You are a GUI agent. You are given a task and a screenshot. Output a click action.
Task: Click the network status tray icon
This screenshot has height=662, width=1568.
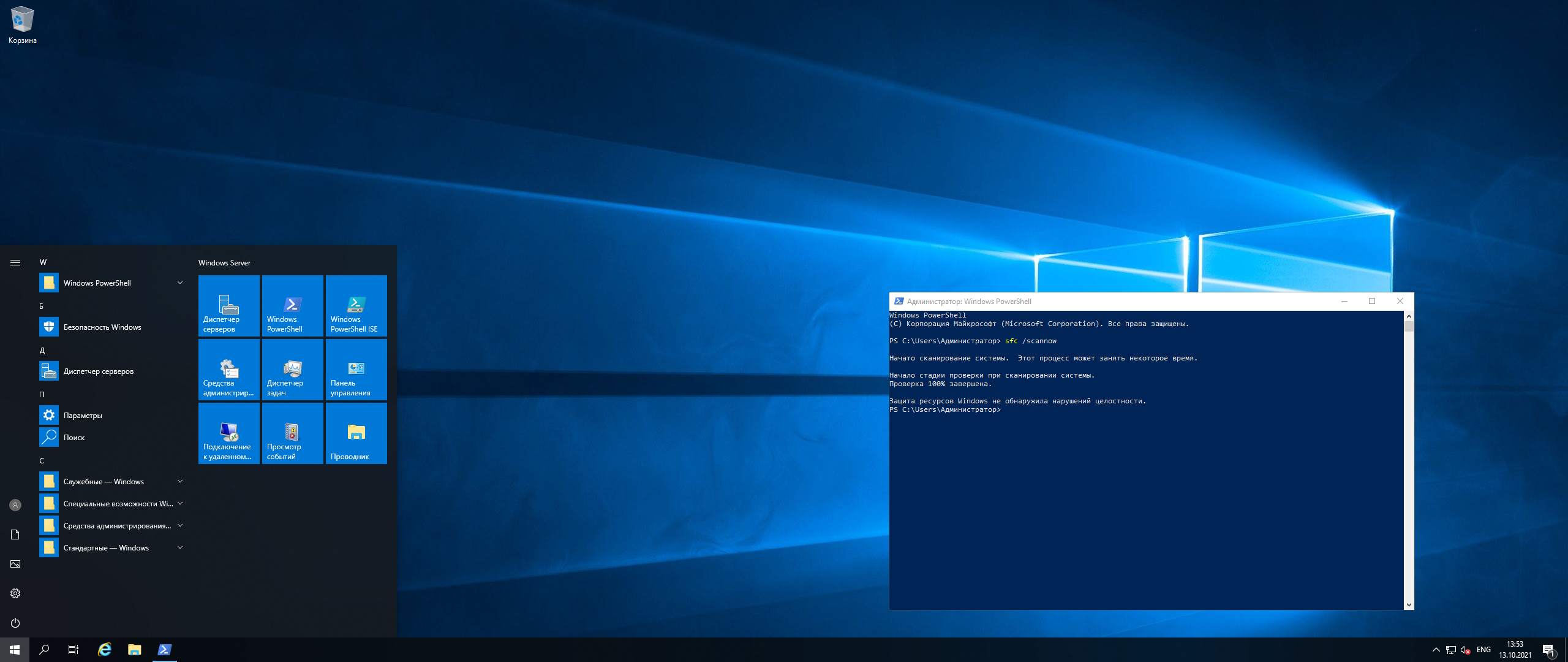[1450, 650]
